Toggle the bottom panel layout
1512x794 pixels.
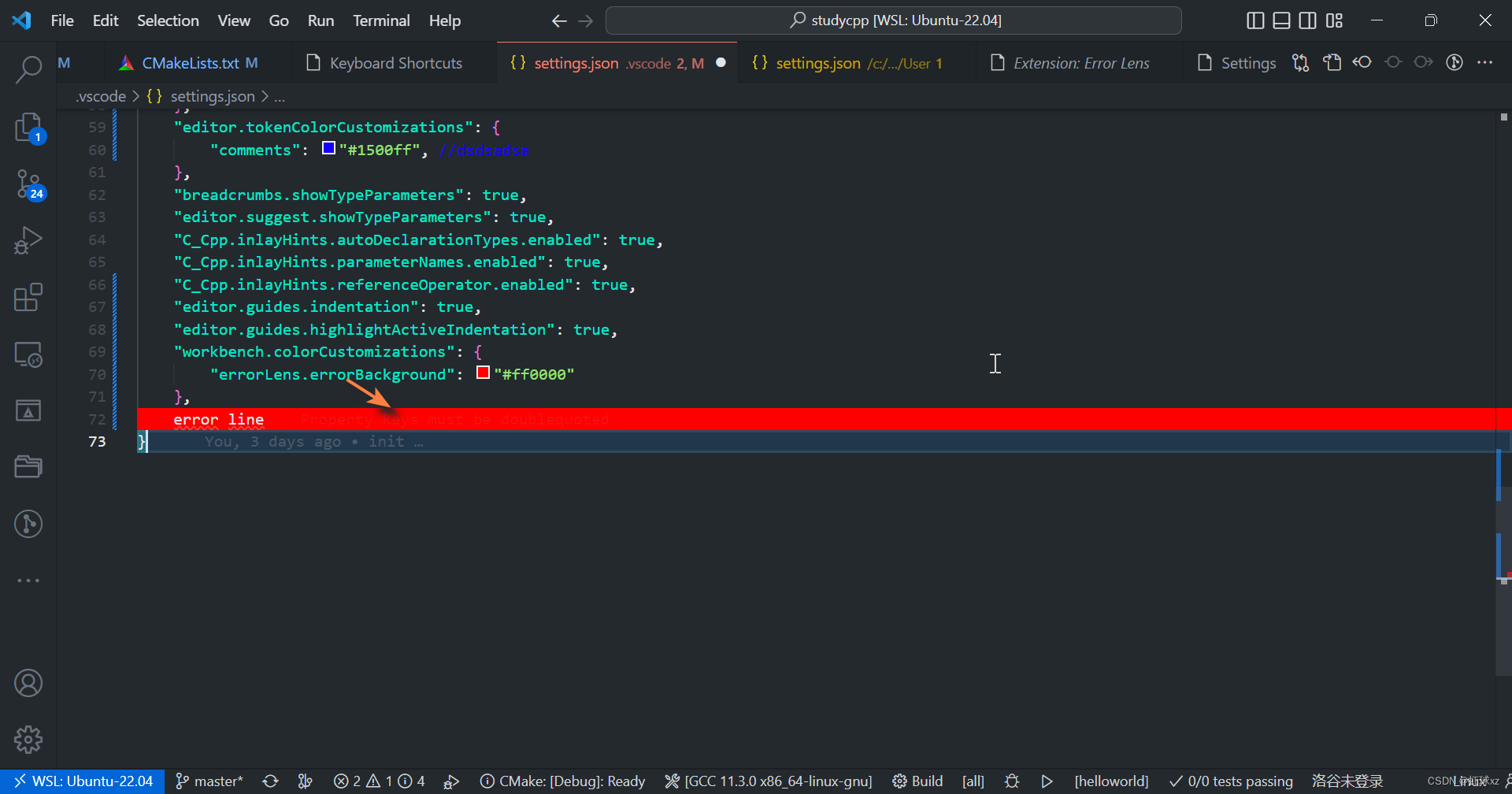coord(1282,20)
